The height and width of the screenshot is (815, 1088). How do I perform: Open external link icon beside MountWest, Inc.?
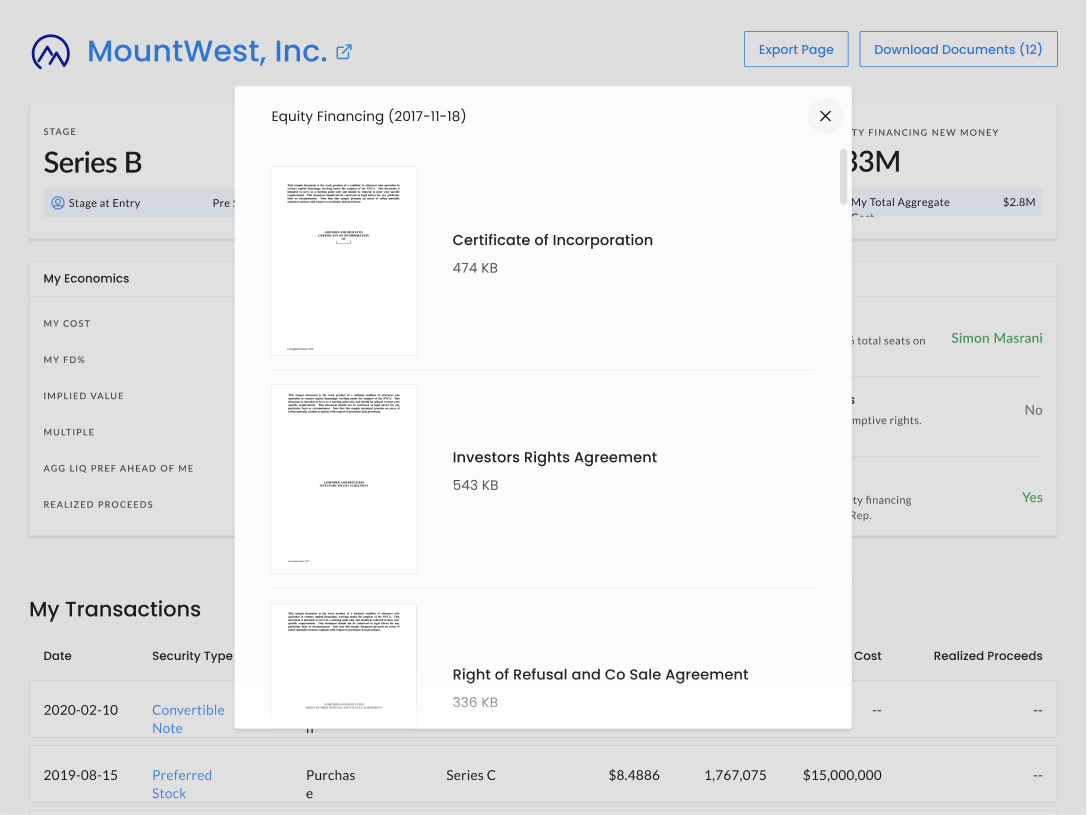tap(344, 51)
